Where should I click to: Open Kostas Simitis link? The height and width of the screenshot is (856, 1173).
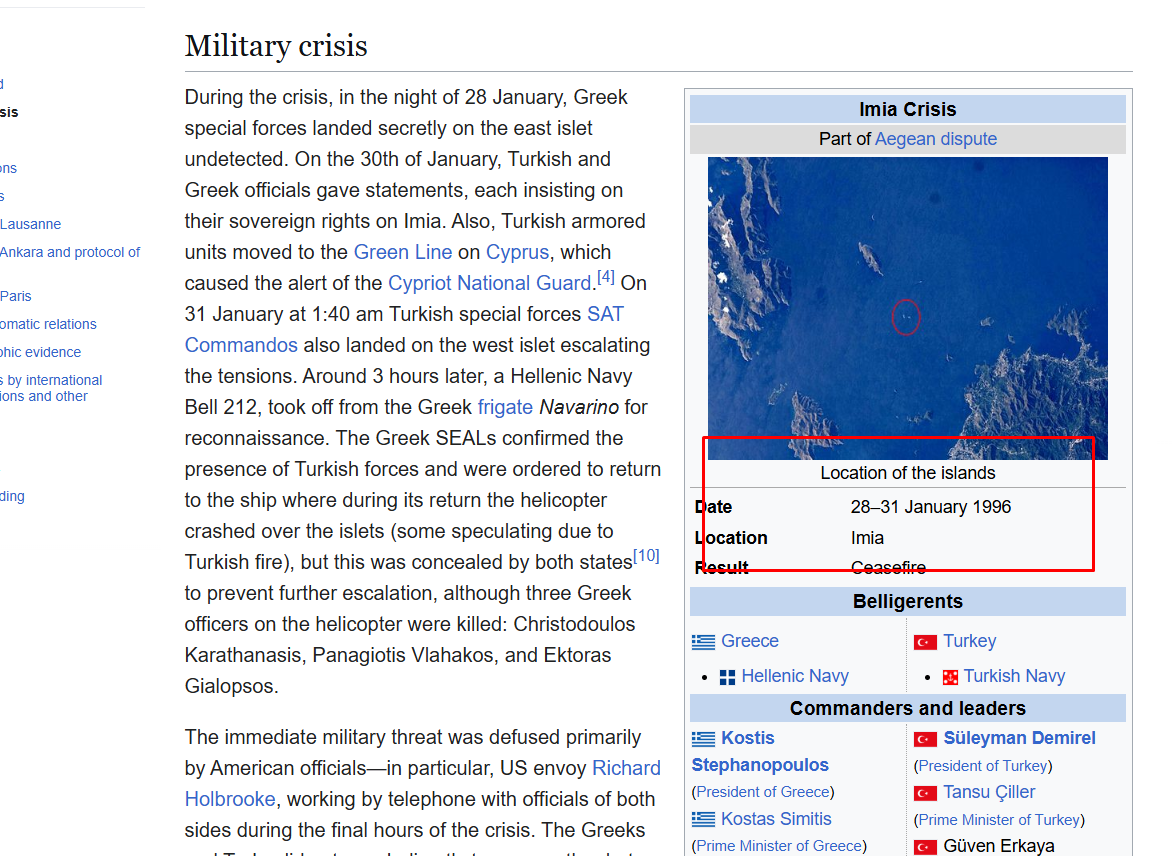coord(776,819)
